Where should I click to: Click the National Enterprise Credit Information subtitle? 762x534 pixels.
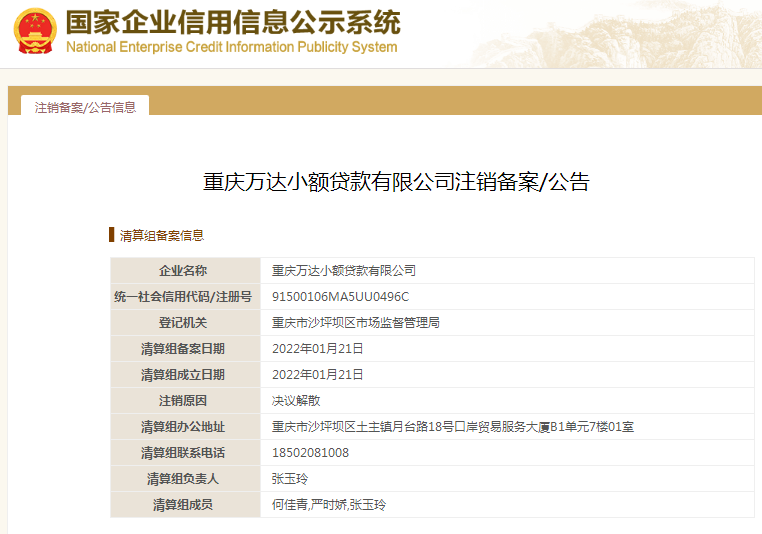[231, 47]
